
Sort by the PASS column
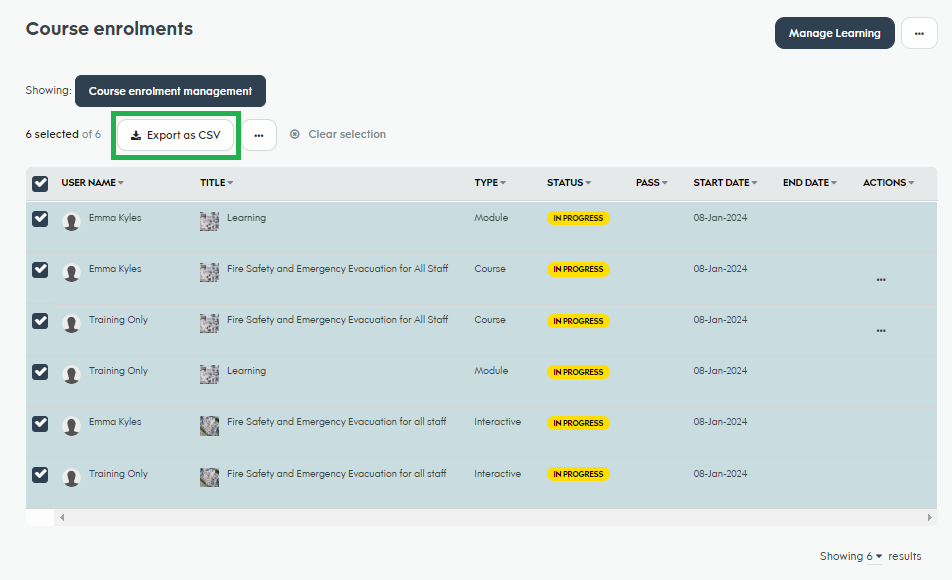click(x=651, y=182)
